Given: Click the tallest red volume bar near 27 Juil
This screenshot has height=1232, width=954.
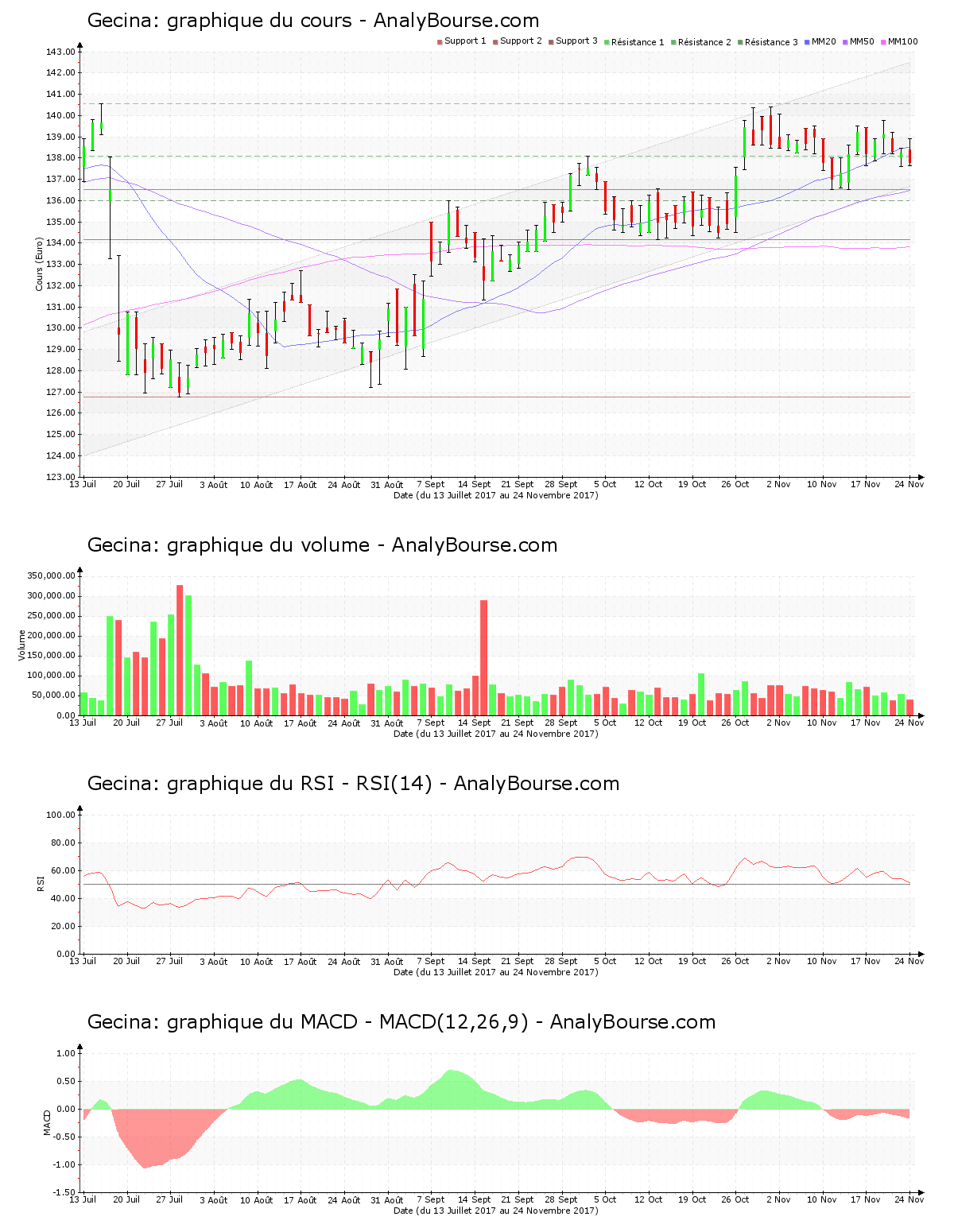Looking at the screenshot, I should point(180,650).
